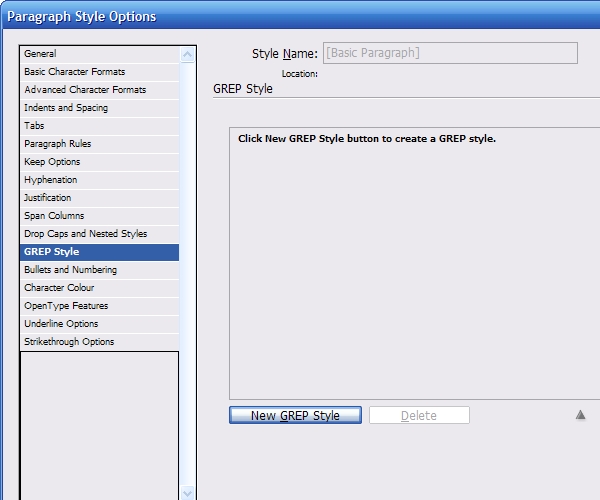The width and height of the screenshot is (600, 500).
Task: Click the New GREP Style button
Action: [295, 415]
